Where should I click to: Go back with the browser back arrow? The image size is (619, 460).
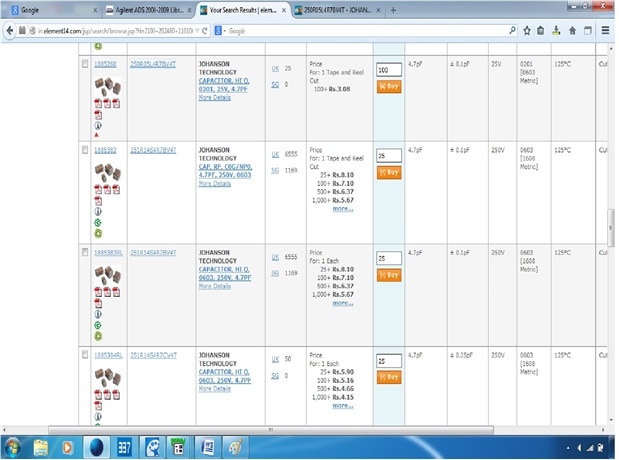(x=10, y=30)
